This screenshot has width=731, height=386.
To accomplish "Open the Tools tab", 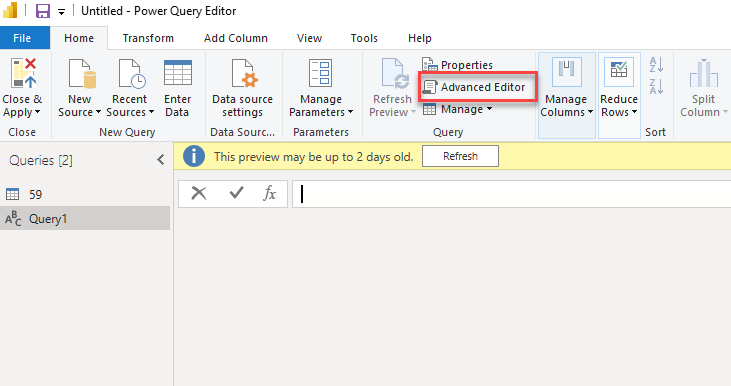I will pyautogui.click(x=364, y=38).
